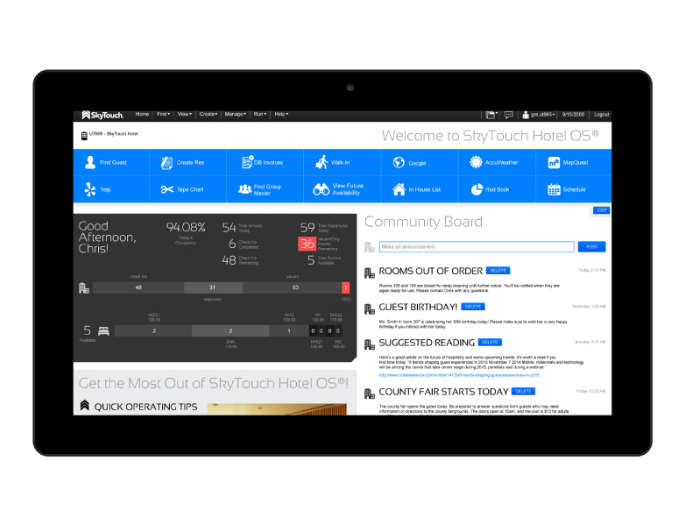Viewport: 698px width, 525px height.
Task: Delete the Rooms Out of Order announcement
Action: [x=498, y=271]
